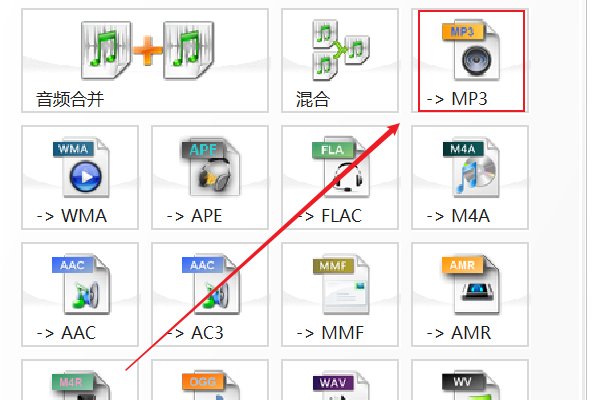Click the WAV format tile
The image size is (600, 400).
point(340,380)
